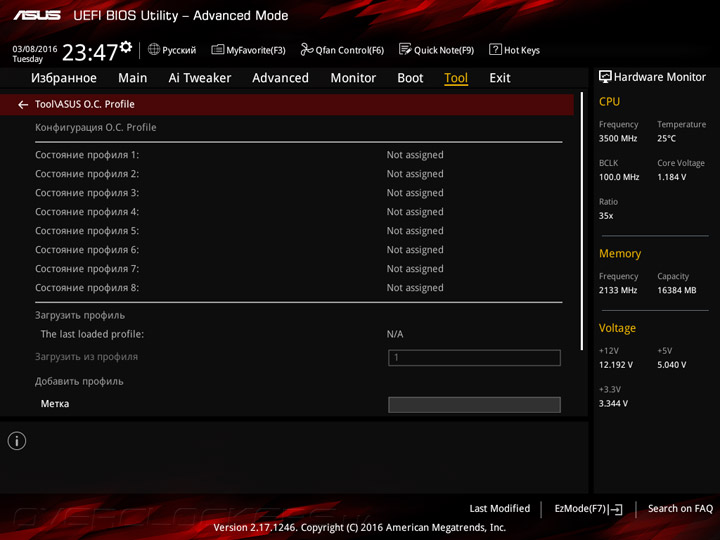The width and height of the screenshot is (720, 540).
Task: Open Qfan Control(F6) fan icon
Action: pyautogui.click(x=306, y=49)
